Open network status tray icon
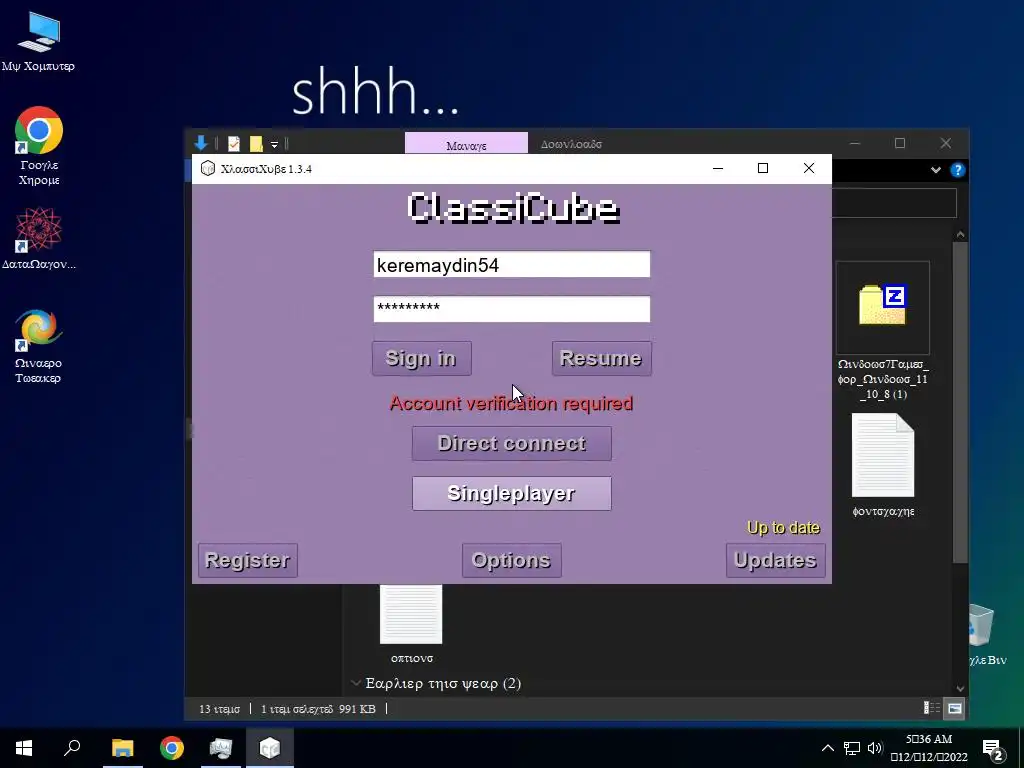This screenshot has width=1024, height=768. point(852,748)
